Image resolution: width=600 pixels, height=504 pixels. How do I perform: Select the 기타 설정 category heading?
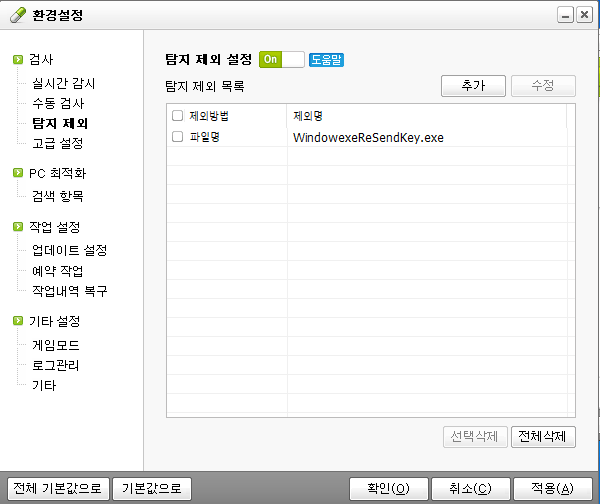click(55, 321)
